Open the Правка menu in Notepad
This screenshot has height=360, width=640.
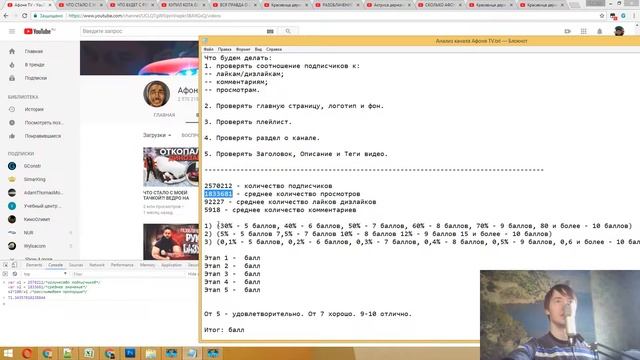(x=224, y=49)
